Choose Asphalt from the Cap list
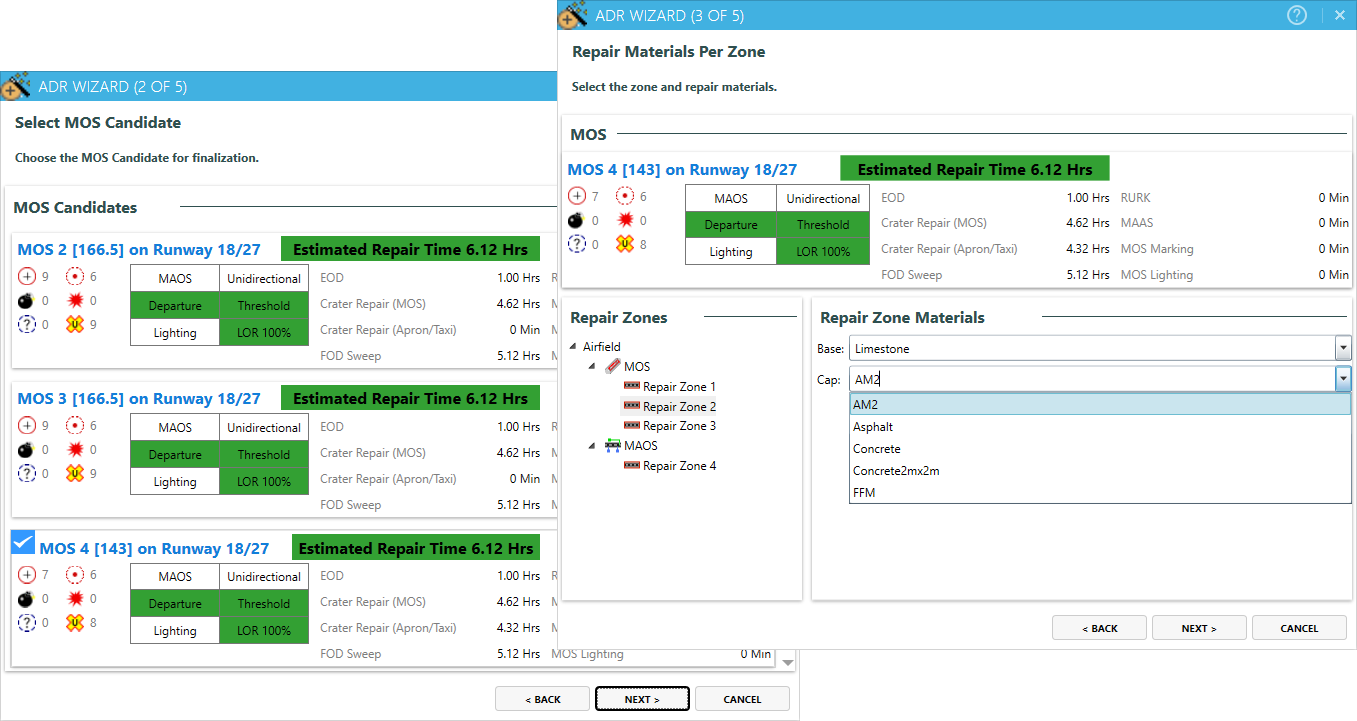The width and height of the screenshot is (1357, 721). pos(873,427)
